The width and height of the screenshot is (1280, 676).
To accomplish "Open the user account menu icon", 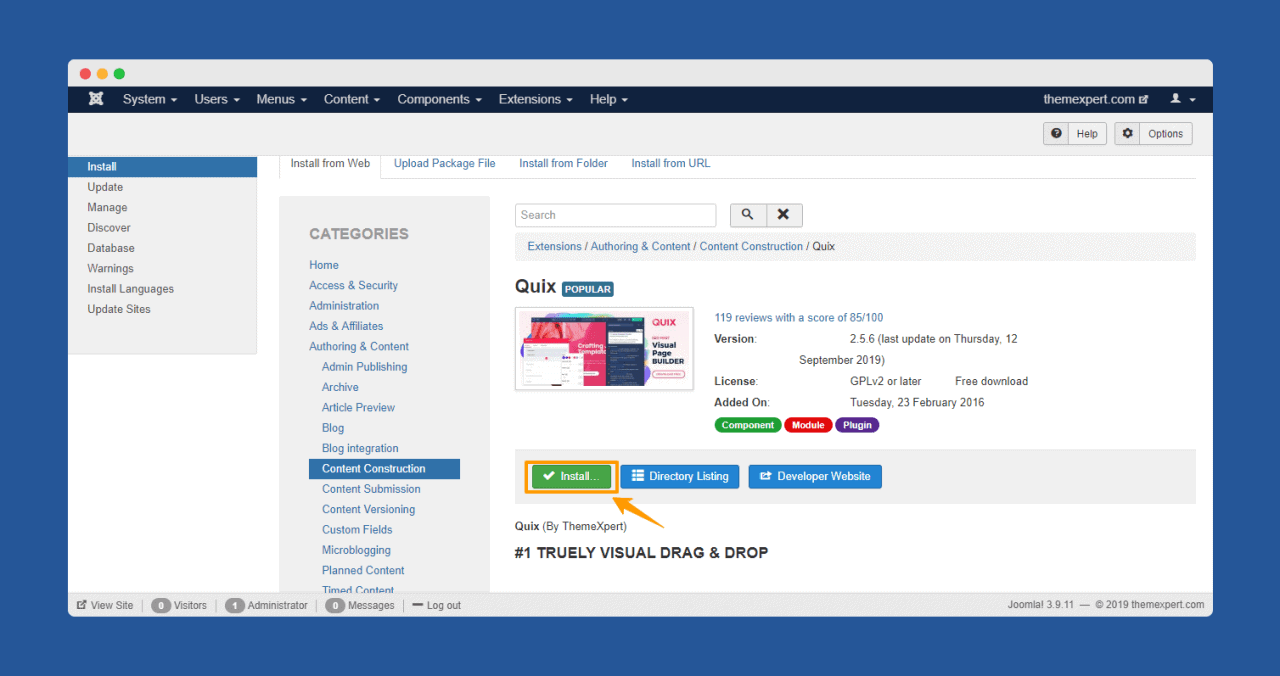I will click(x=1183, y=99).
